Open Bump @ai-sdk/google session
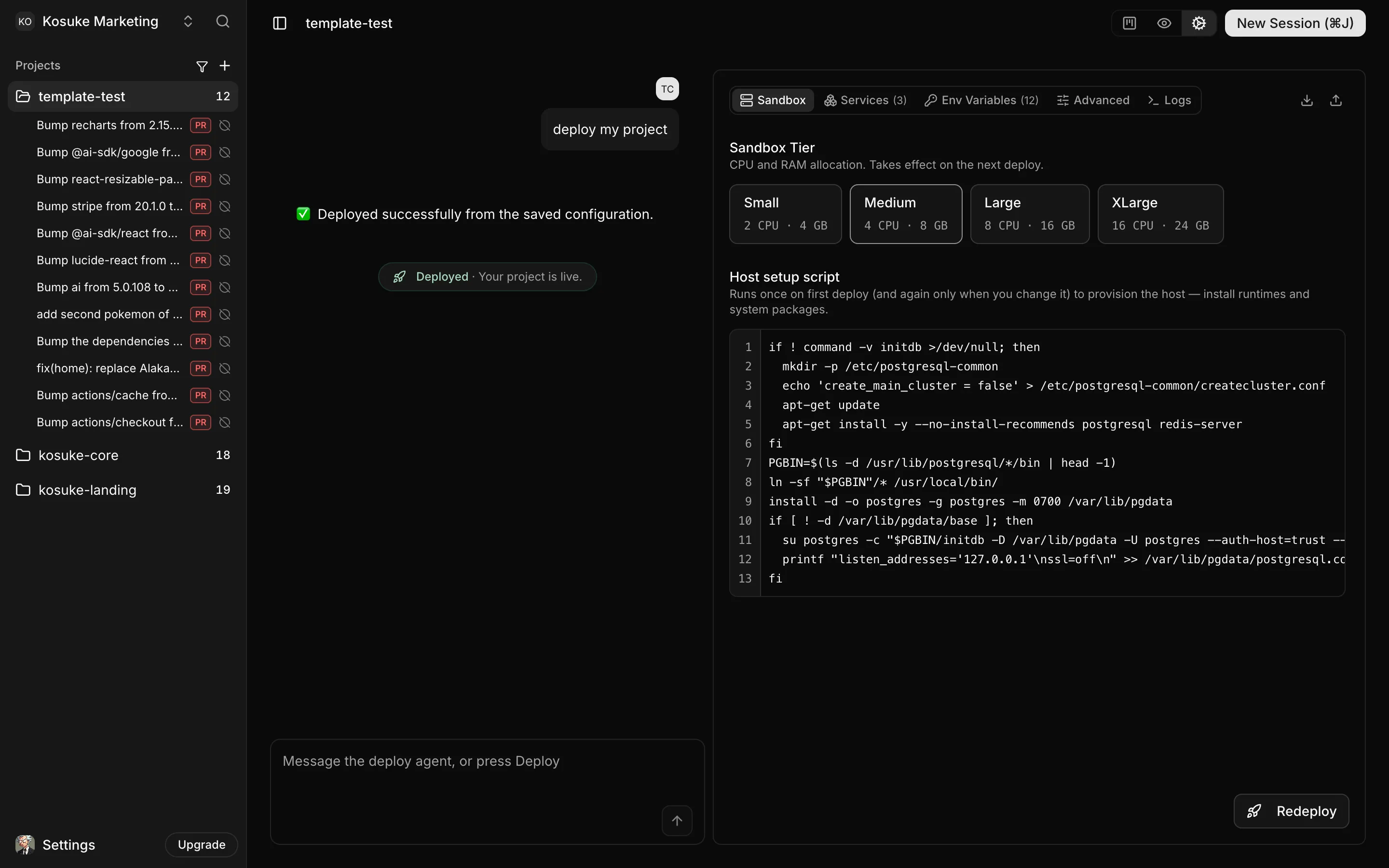The width and height of the screenshot is (1389, 868). (x=108, y=152)
